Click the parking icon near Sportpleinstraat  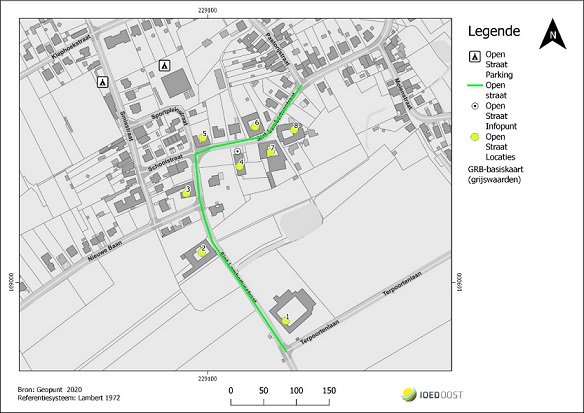165,66
